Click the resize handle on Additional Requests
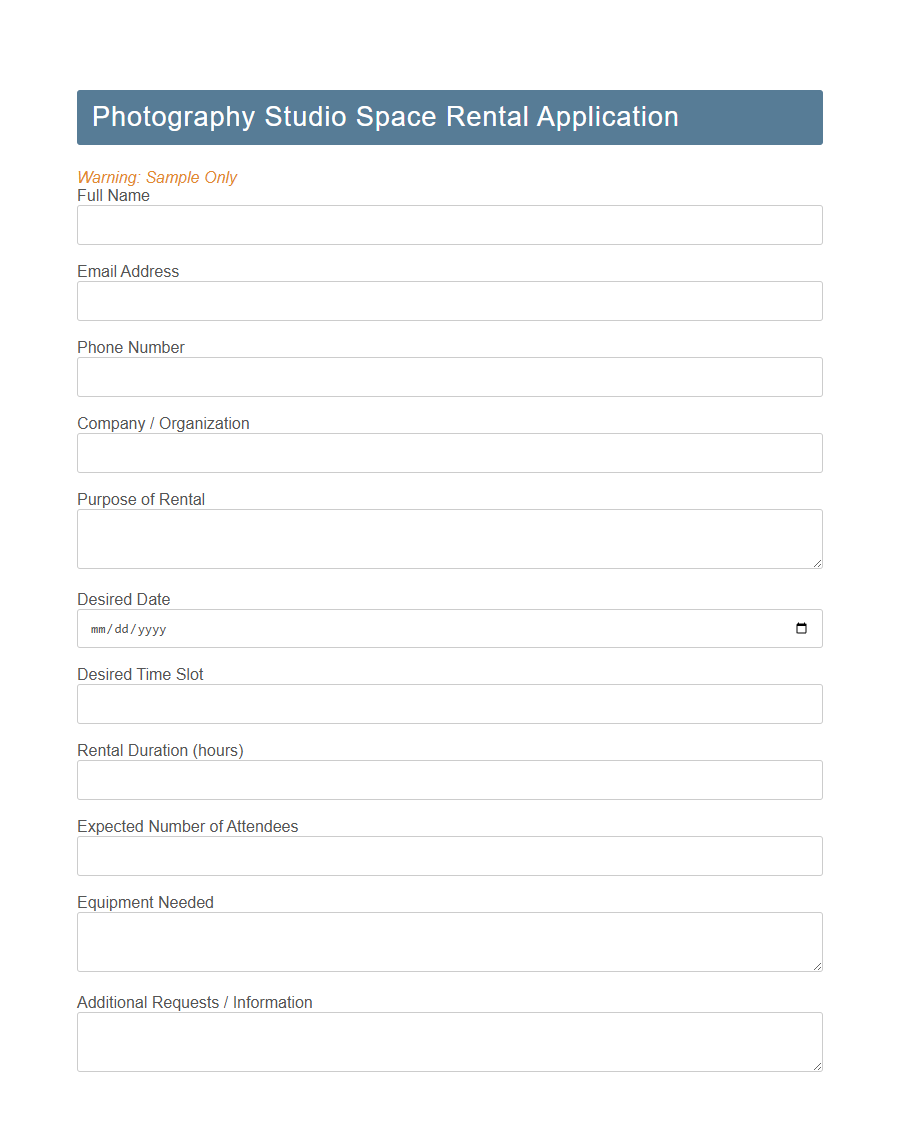Viewport: 900px width, 1148px height. [818, 1067]
